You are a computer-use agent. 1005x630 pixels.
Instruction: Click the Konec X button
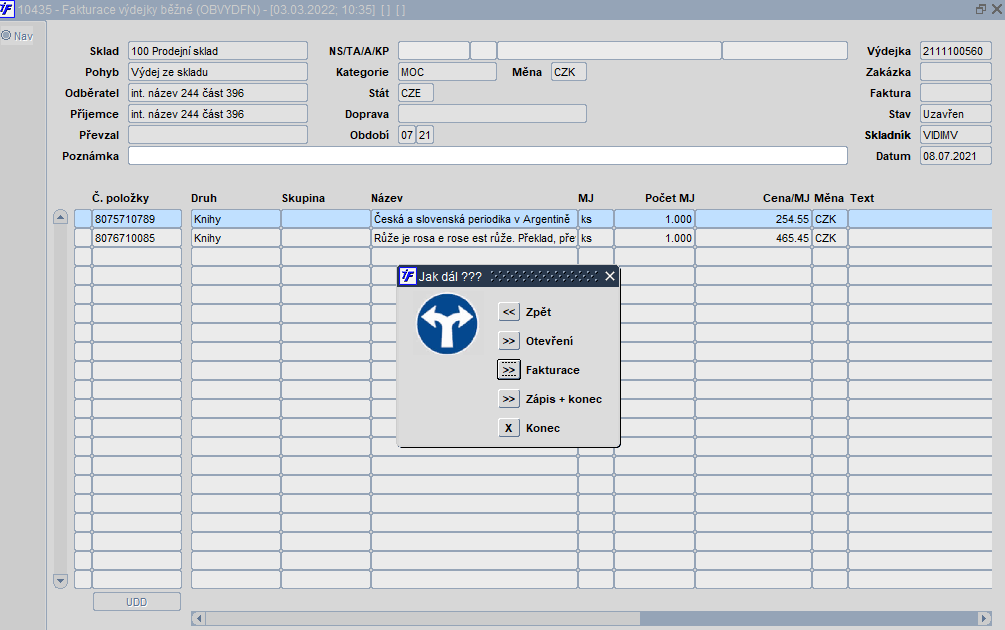coord(508,427)
